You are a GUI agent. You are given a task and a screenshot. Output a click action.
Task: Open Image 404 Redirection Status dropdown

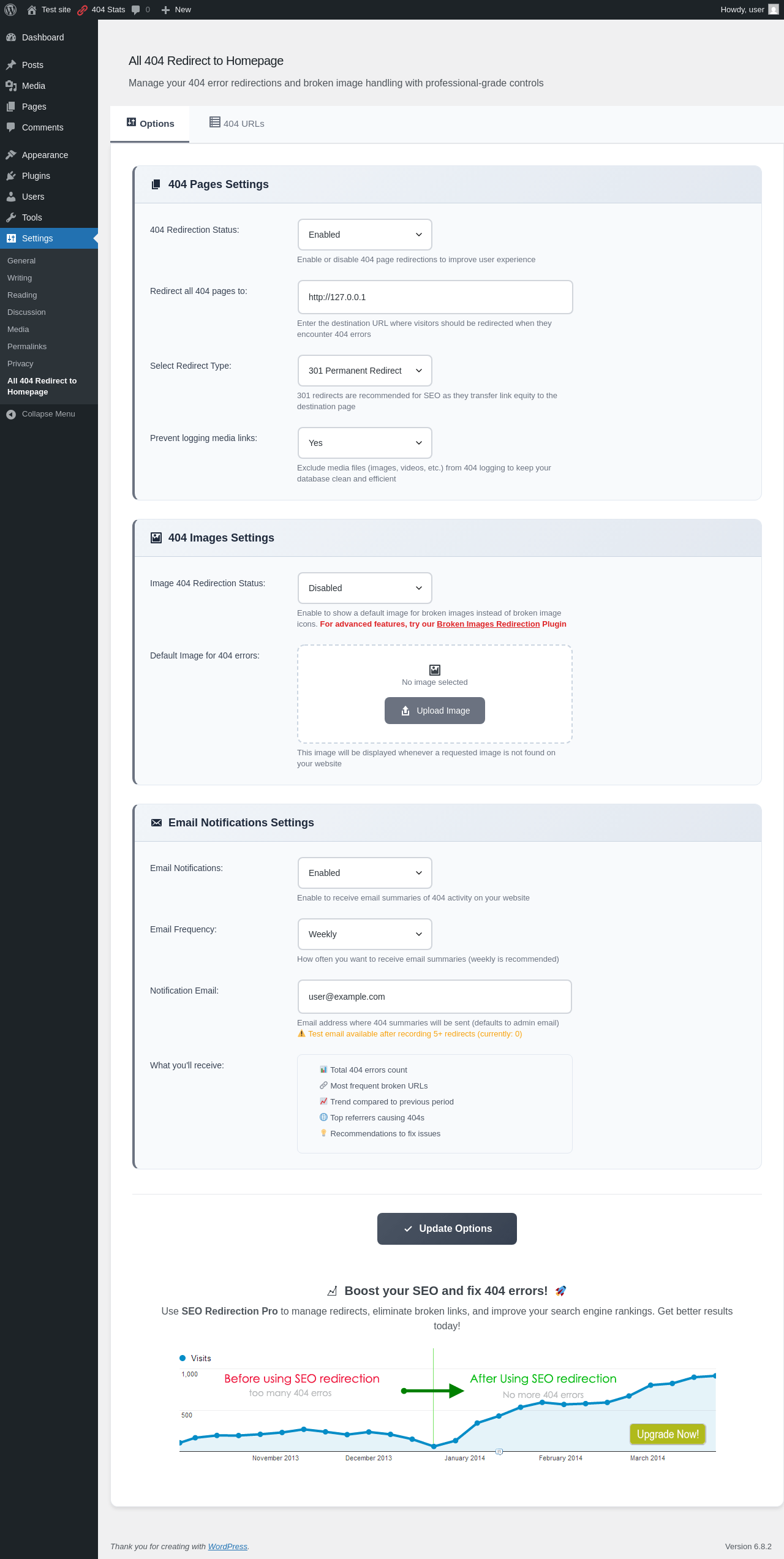(x=365, y=588)
